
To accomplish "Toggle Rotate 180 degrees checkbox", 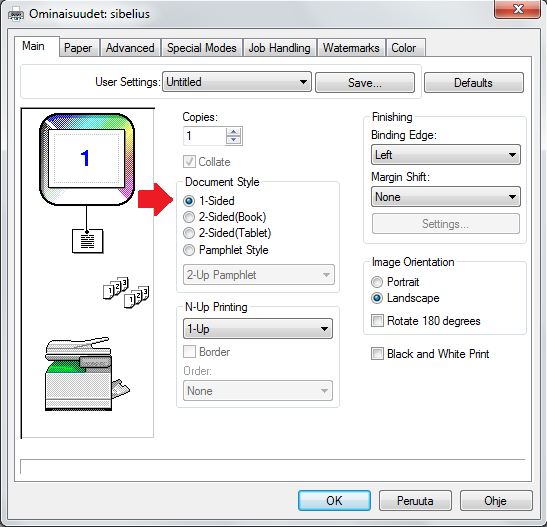I will click(x=377, y=320).
